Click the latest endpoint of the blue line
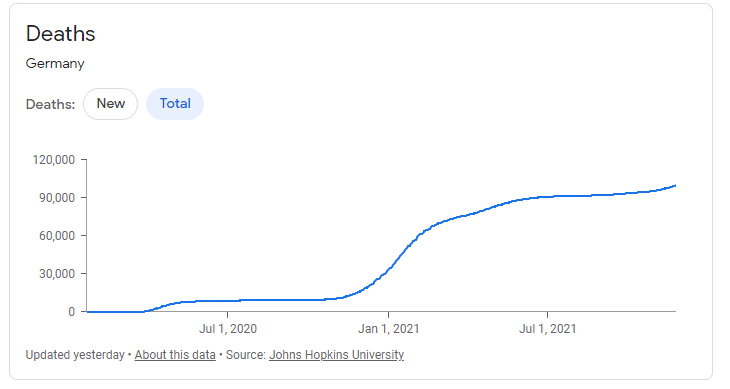Screen dimensions: 730x389 pos(675,186)
